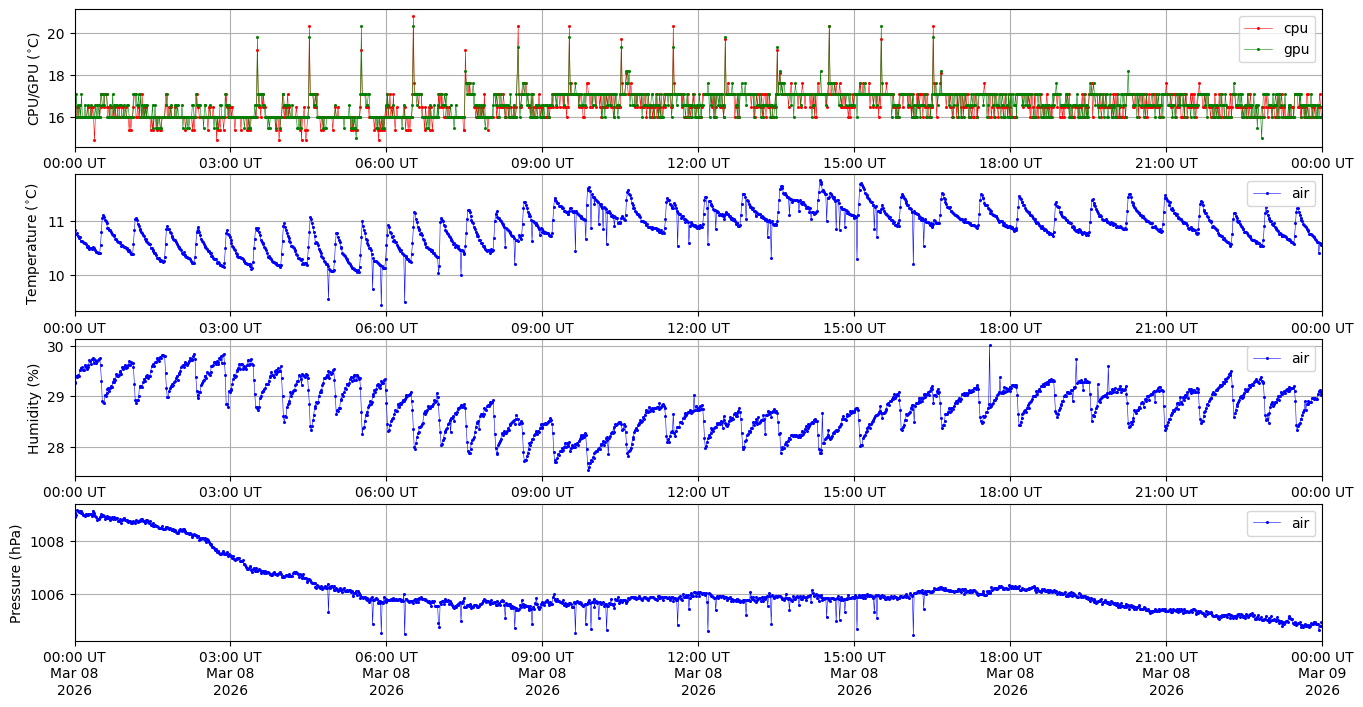The width and height of the screenshot is (1363, 707).
Task: Click the CPU/GPU (°C) y-axis label
Action: [34, 79]
